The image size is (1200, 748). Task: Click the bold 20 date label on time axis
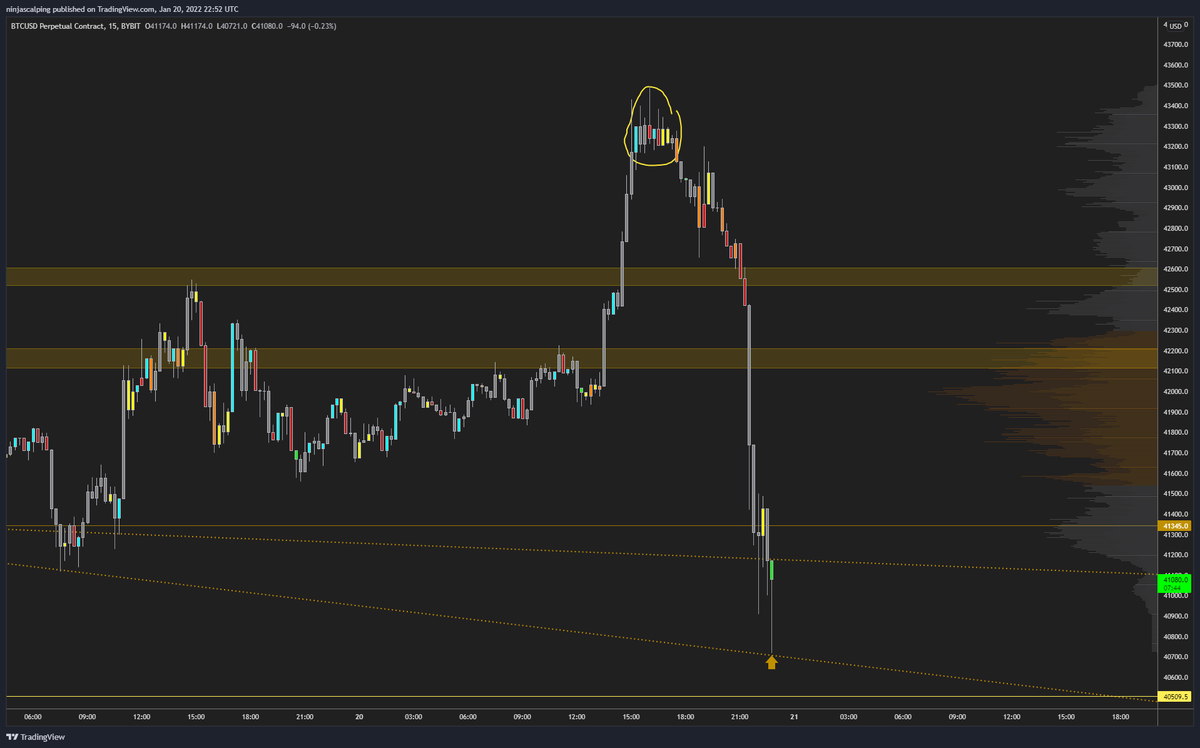coord(359,716)
